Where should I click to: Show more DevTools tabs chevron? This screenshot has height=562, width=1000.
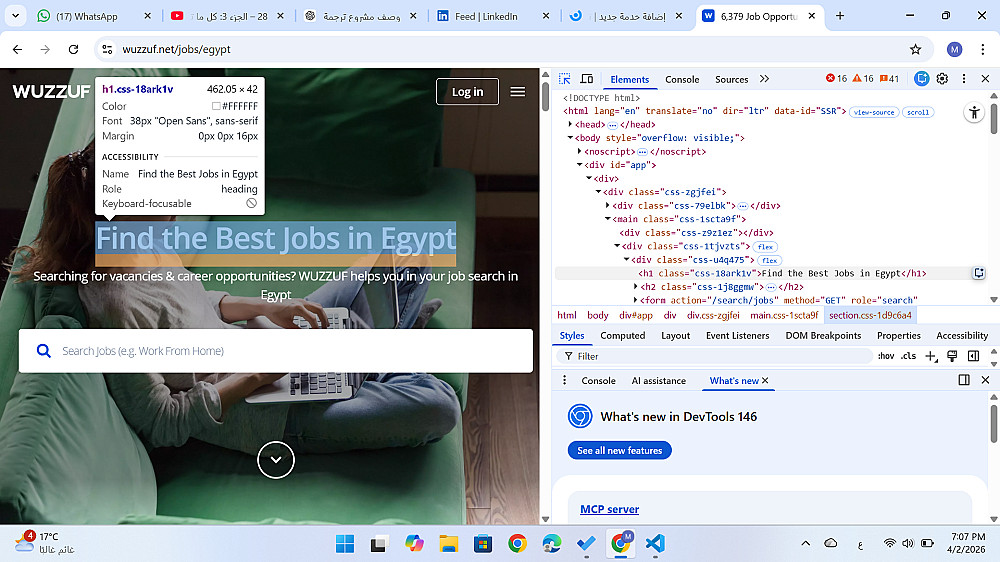764,79
